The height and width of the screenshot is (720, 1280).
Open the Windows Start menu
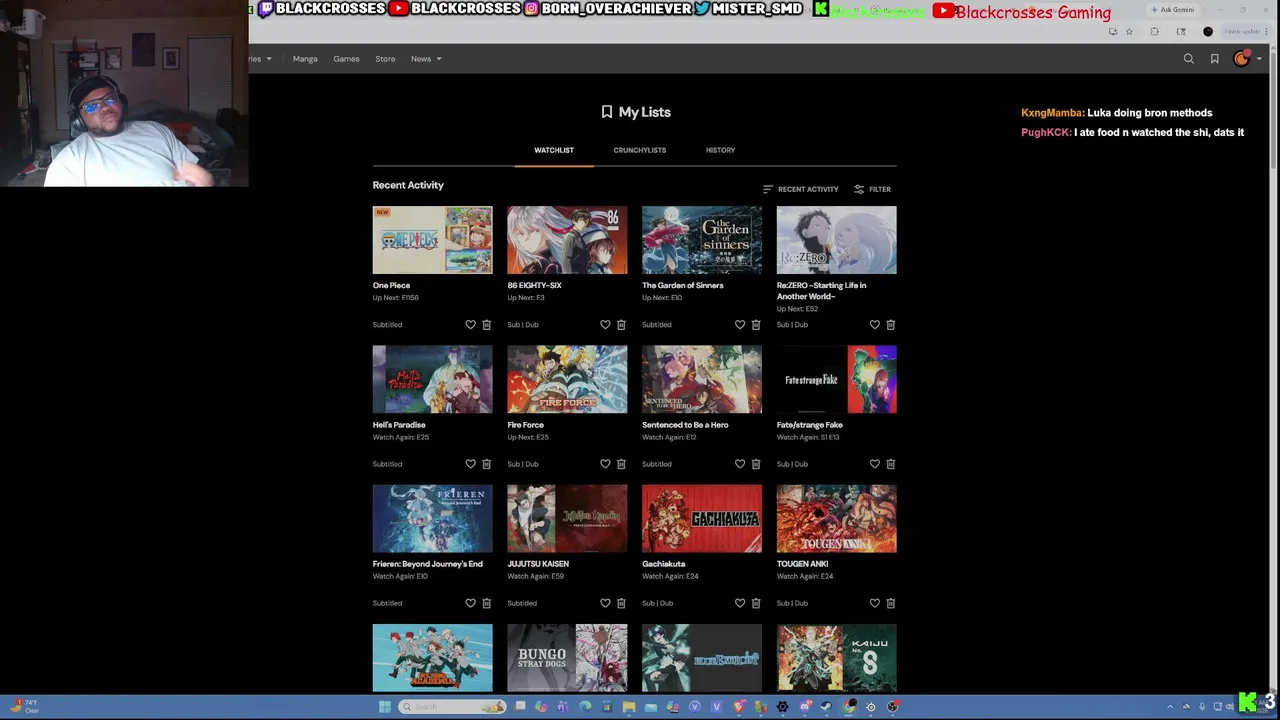(385, 707)
